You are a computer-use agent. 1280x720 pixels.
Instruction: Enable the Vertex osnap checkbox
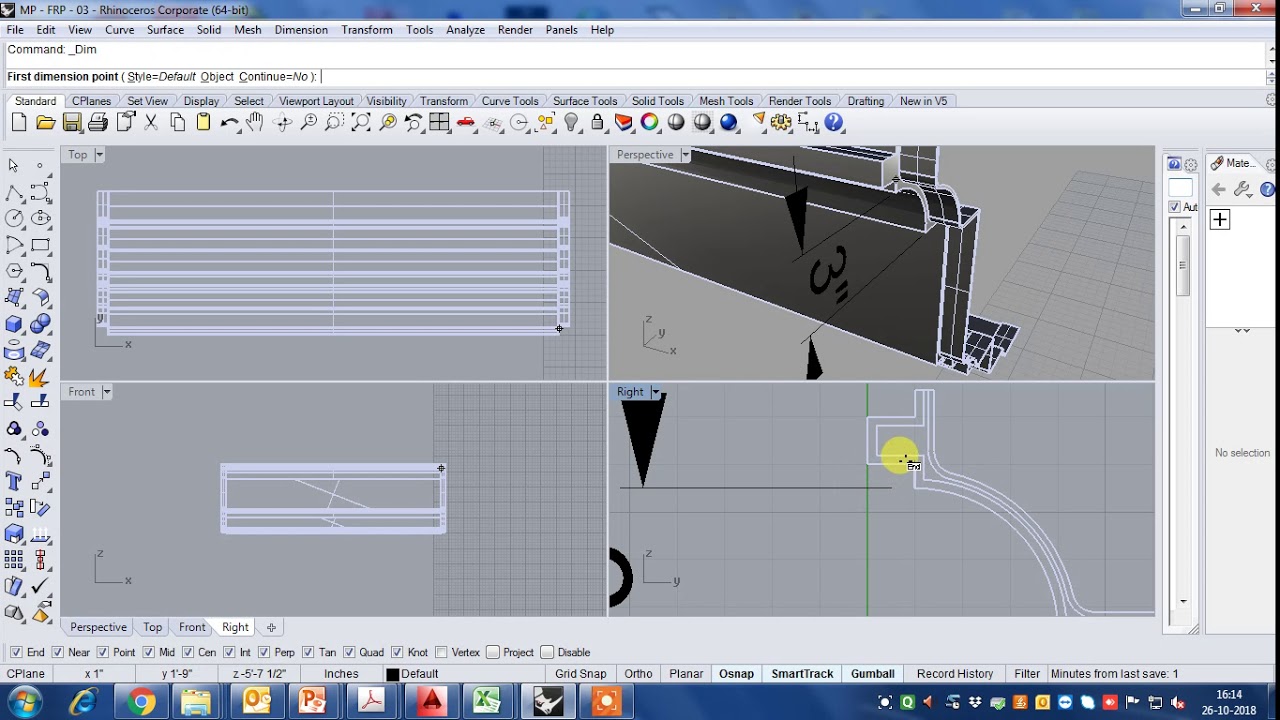(441, 653)
